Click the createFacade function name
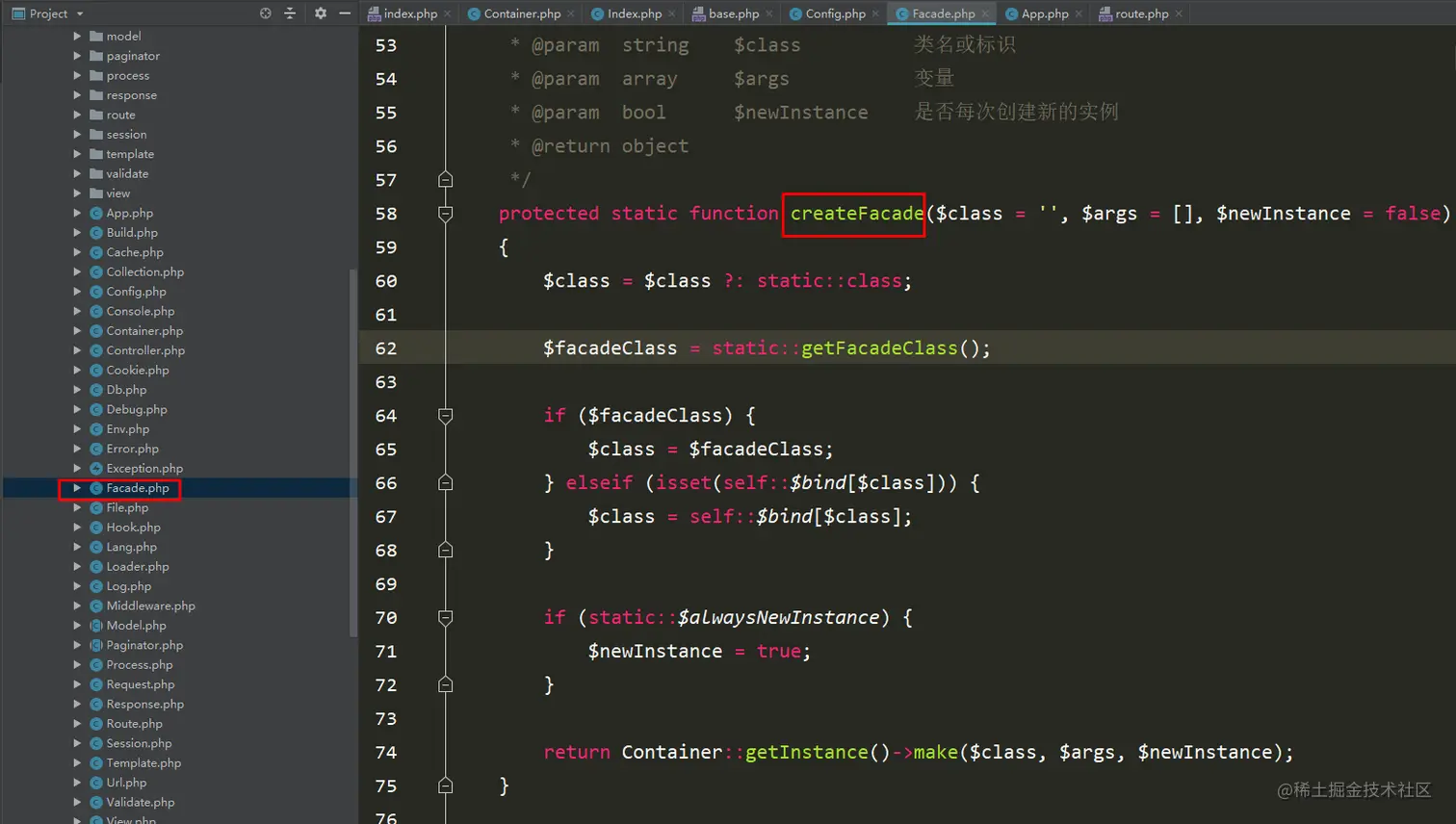 [x=857, y=214]
